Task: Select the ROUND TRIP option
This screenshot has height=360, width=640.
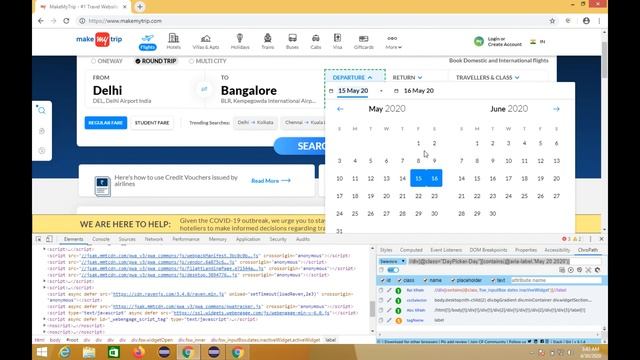Action: (x=156, y=61)
